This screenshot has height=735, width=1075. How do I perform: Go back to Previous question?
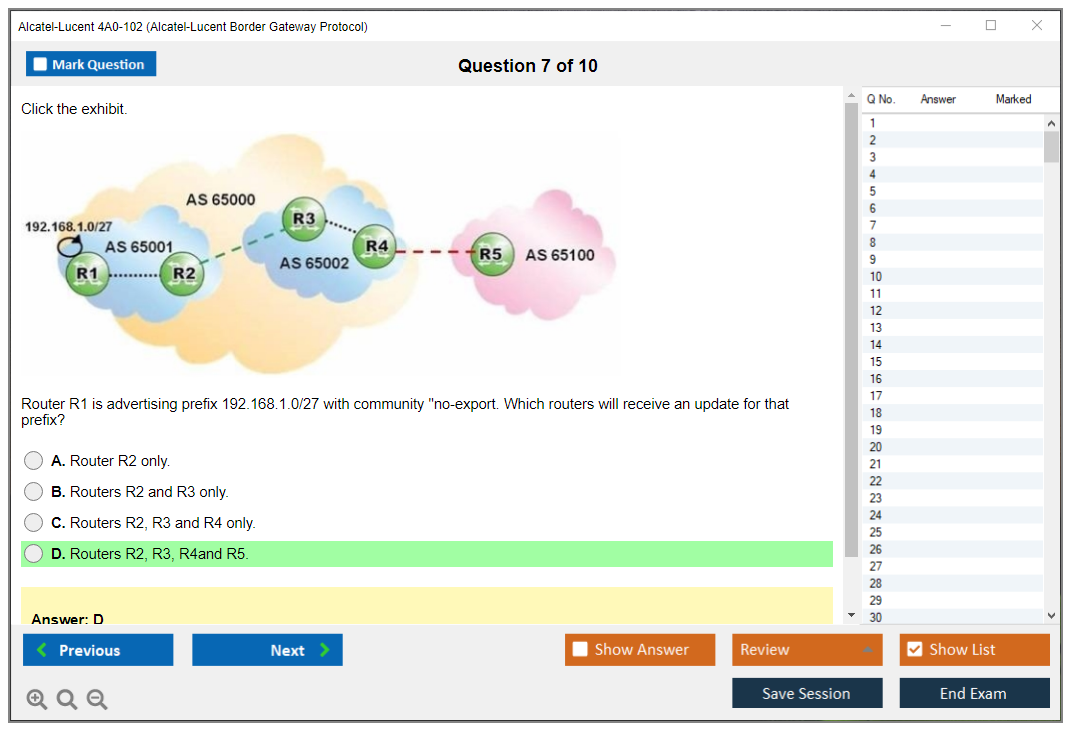98,650
